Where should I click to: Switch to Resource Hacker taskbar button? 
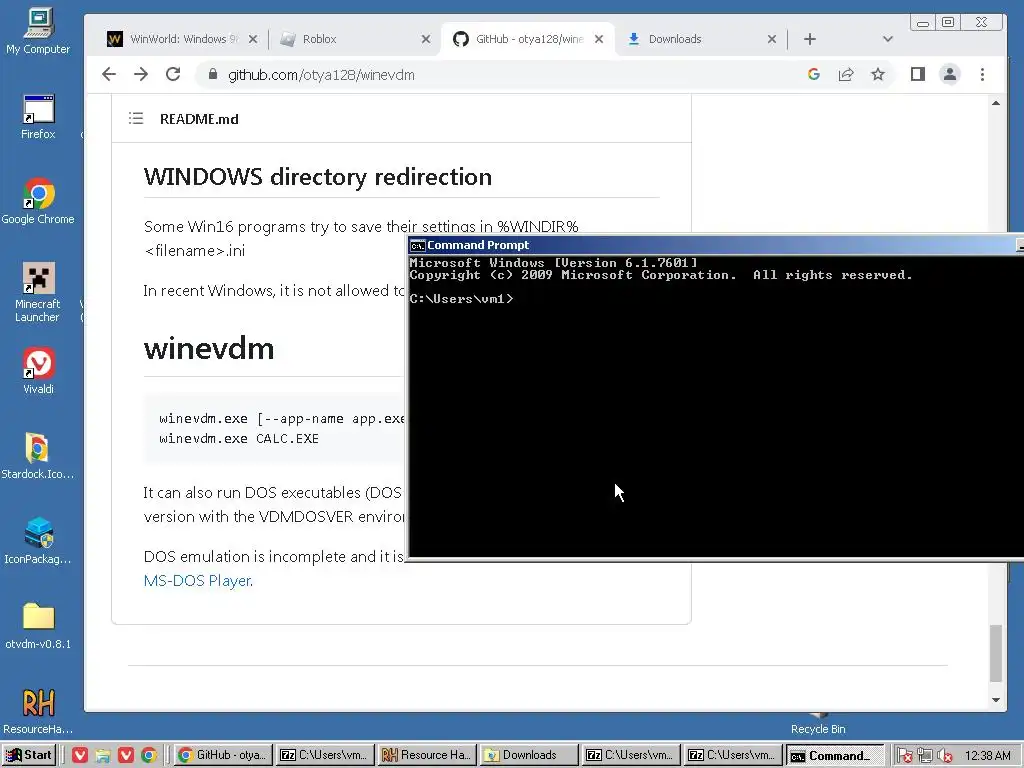point(427,755)
